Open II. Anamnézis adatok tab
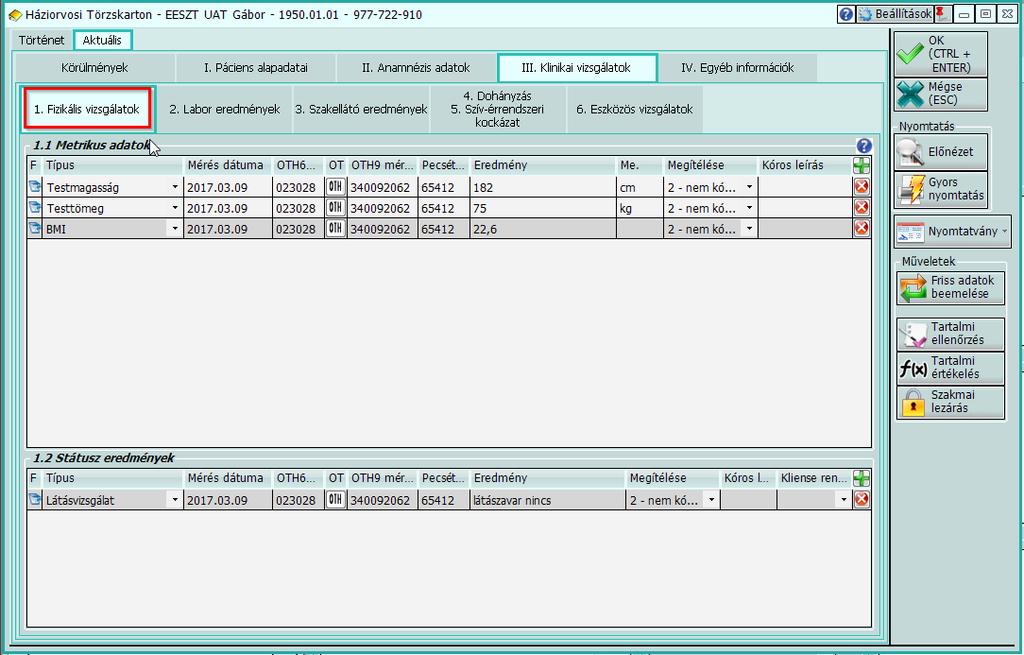Image resolution: width=1024 pixels, height=655 pixels. click(x=416, y=68)
